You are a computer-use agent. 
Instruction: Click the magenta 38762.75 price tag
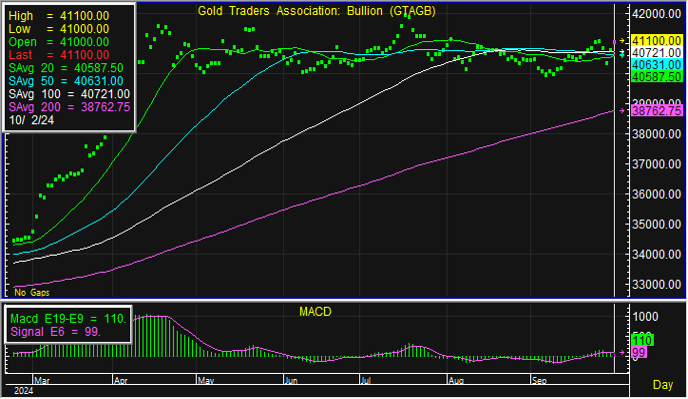(x=656, y=111)
